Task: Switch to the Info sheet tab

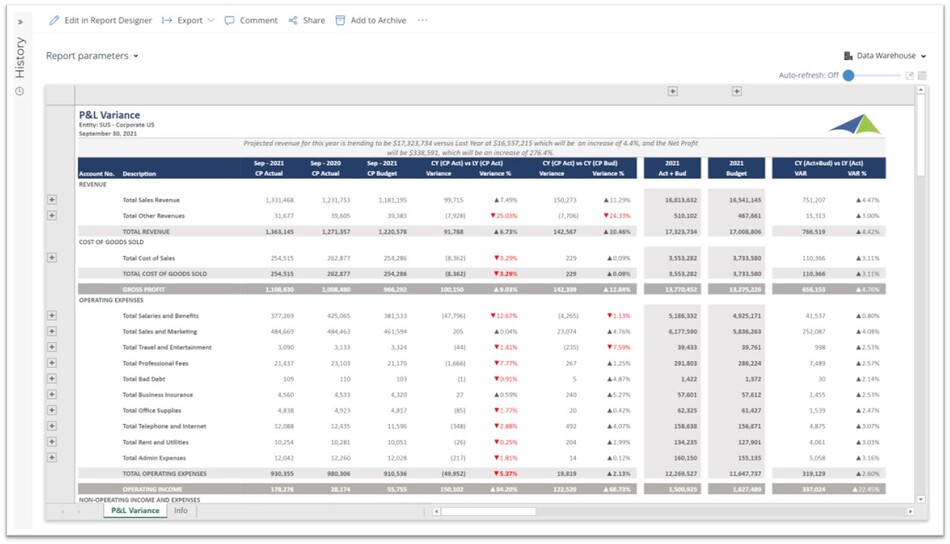Action: (x=181, y=511)
